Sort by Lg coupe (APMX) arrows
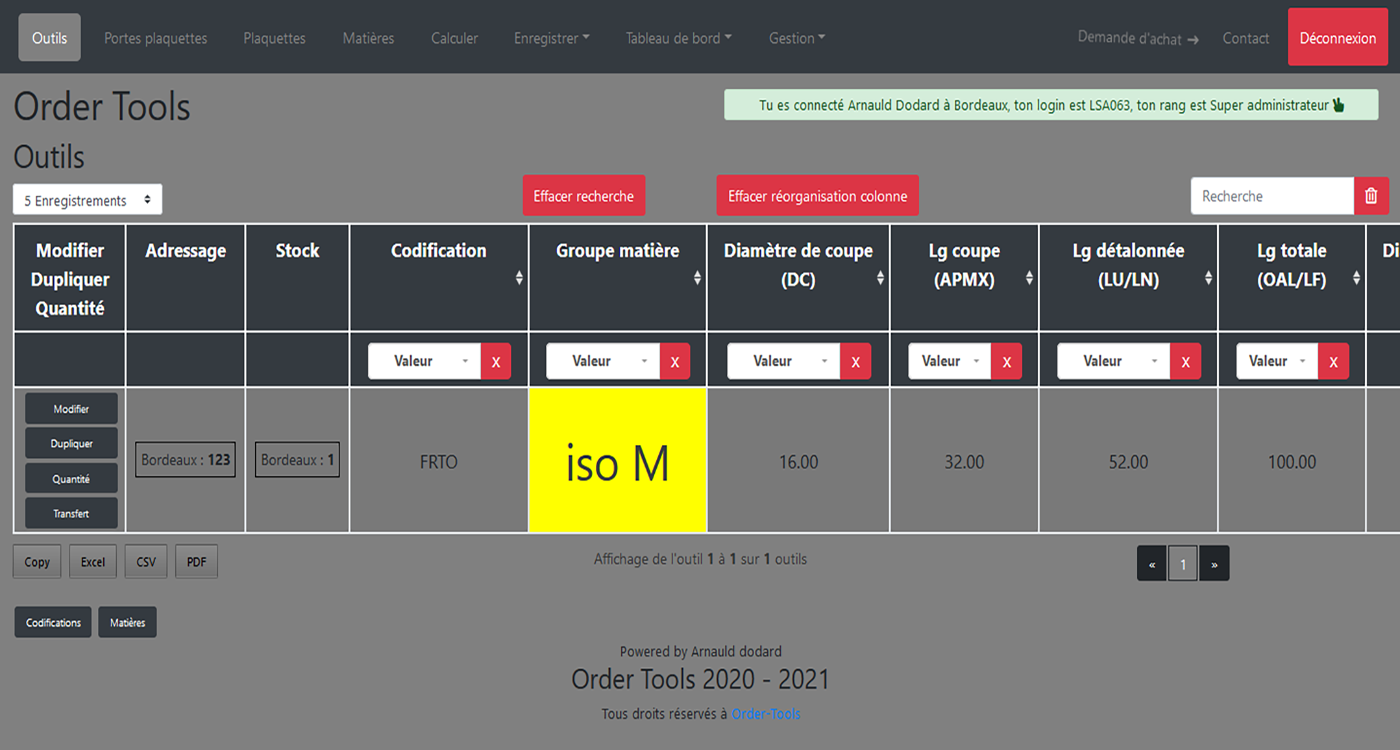The height and width of the screenshot is (750, 1400). 1029,278
